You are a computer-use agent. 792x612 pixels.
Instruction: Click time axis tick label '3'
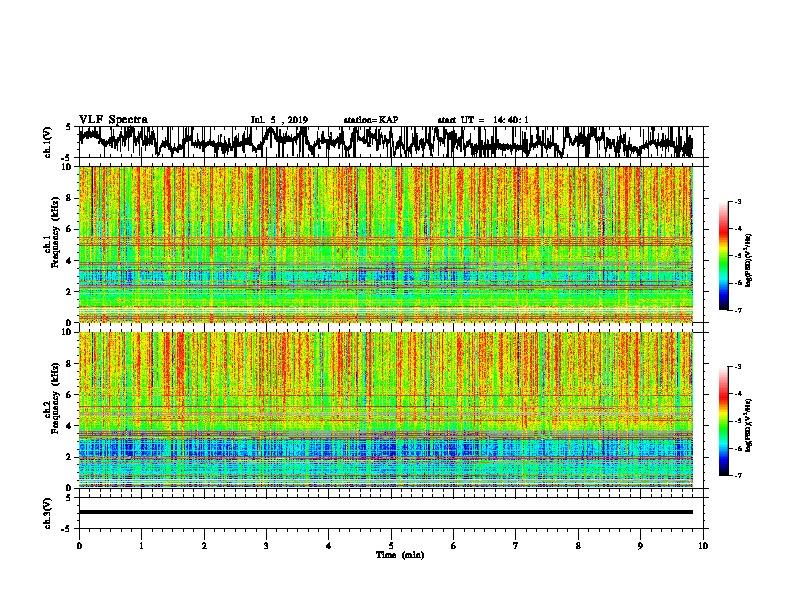click(266, 546)
